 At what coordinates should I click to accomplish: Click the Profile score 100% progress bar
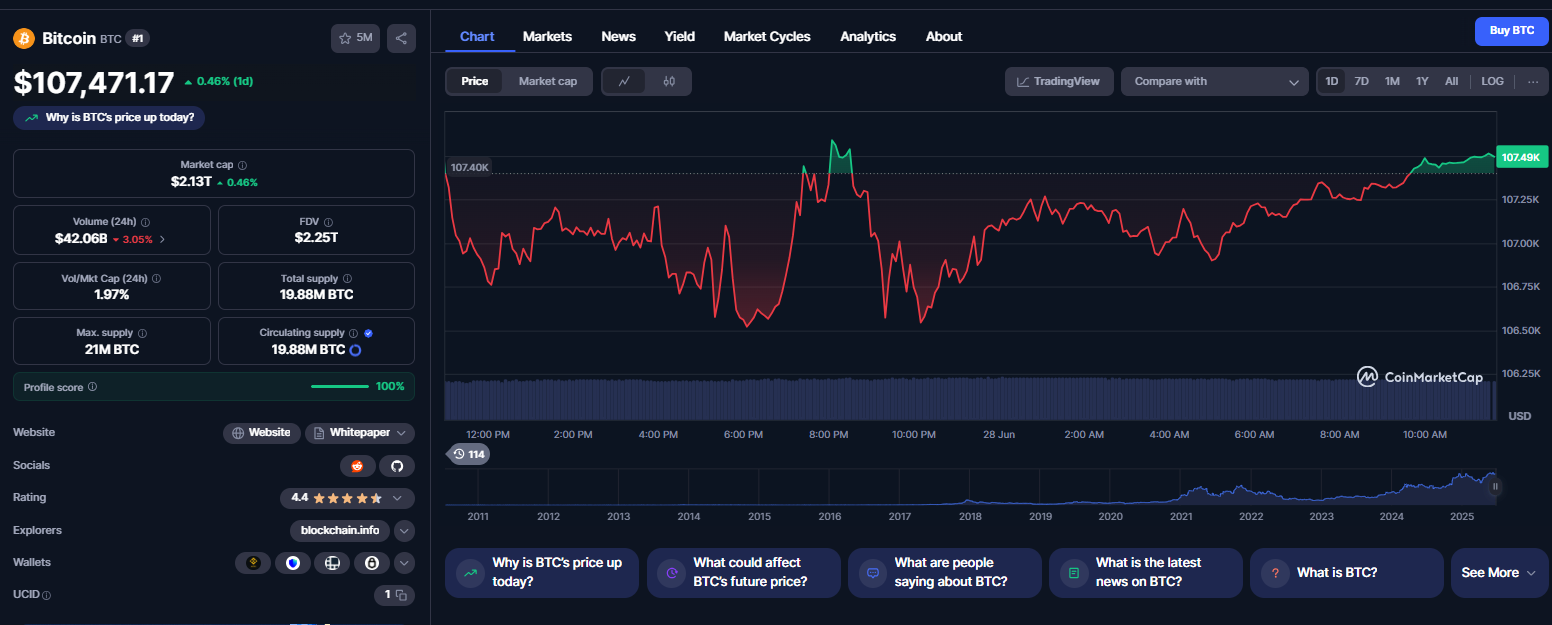point(340,386)
